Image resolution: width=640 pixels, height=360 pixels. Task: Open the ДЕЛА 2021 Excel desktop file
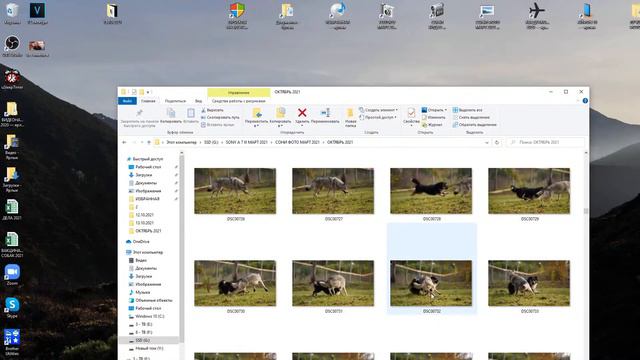tap(12, 210)
